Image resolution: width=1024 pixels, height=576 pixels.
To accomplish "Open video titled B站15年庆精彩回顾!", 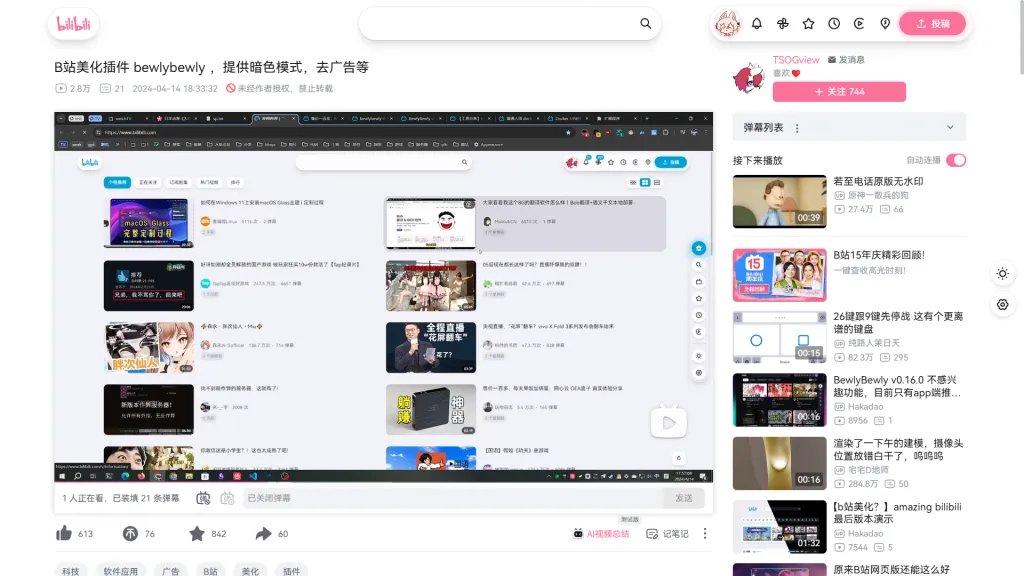I will coord(878,255).
